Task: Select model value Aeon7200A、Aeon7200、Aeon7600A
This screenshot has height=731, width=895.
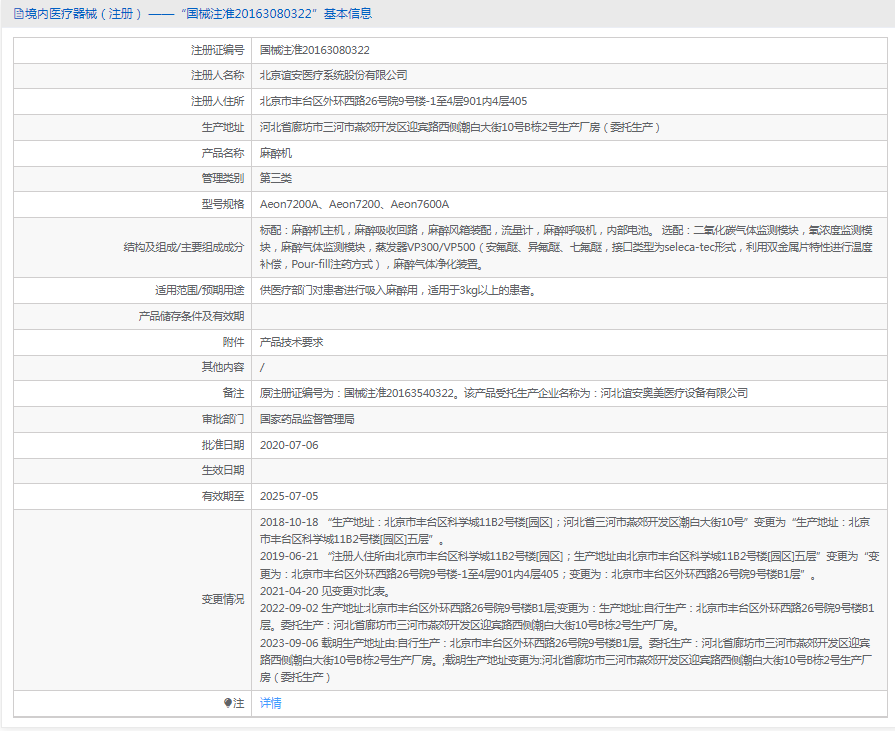Action: pos(354,204)
